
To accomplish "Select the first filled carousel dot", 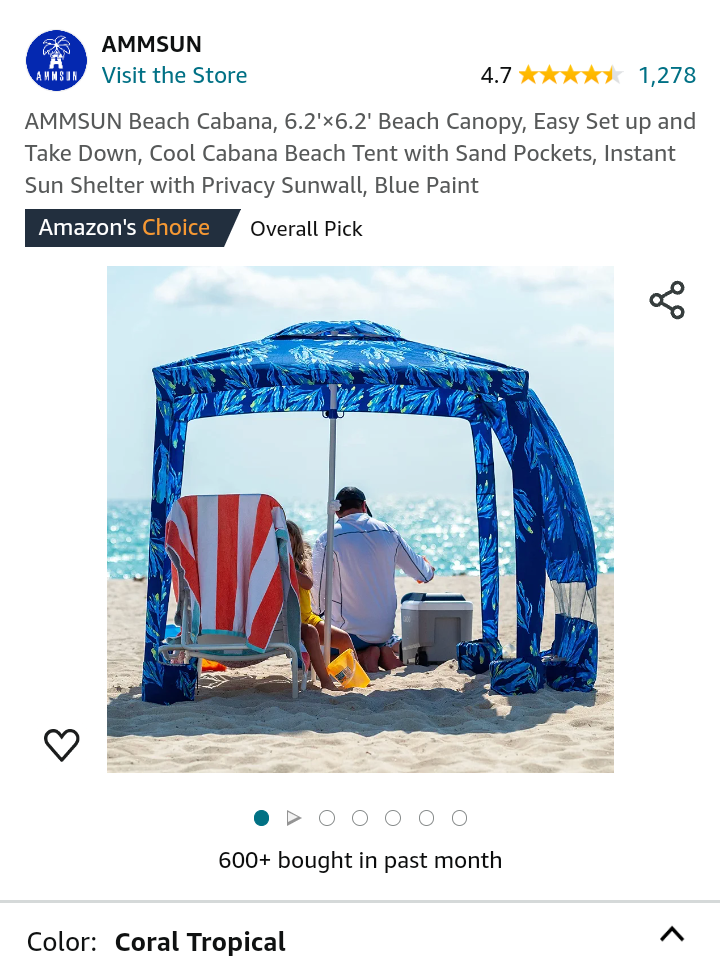I will pyautogui.click(x=261, y=818).
